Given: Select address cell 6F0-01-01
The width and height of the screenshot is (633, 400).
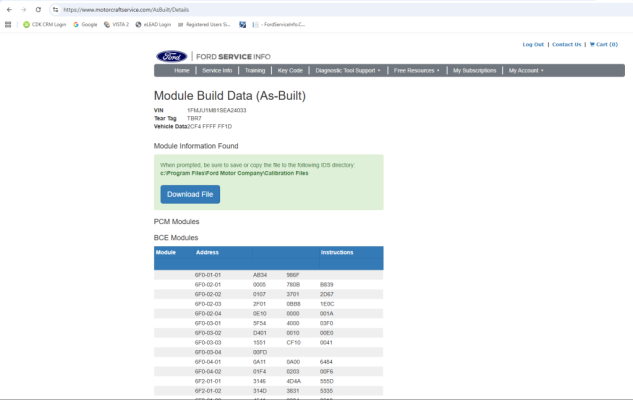Looking at the screenshot, I should click(208, 275).
